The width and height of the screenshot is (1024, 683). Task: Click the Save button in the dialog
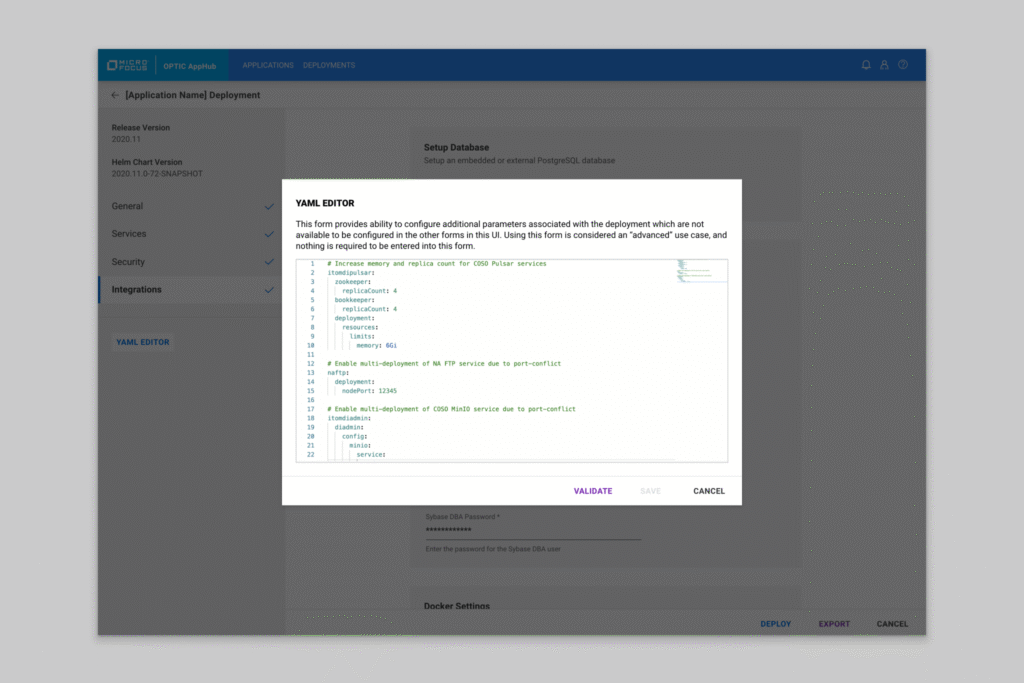point(650,491)
